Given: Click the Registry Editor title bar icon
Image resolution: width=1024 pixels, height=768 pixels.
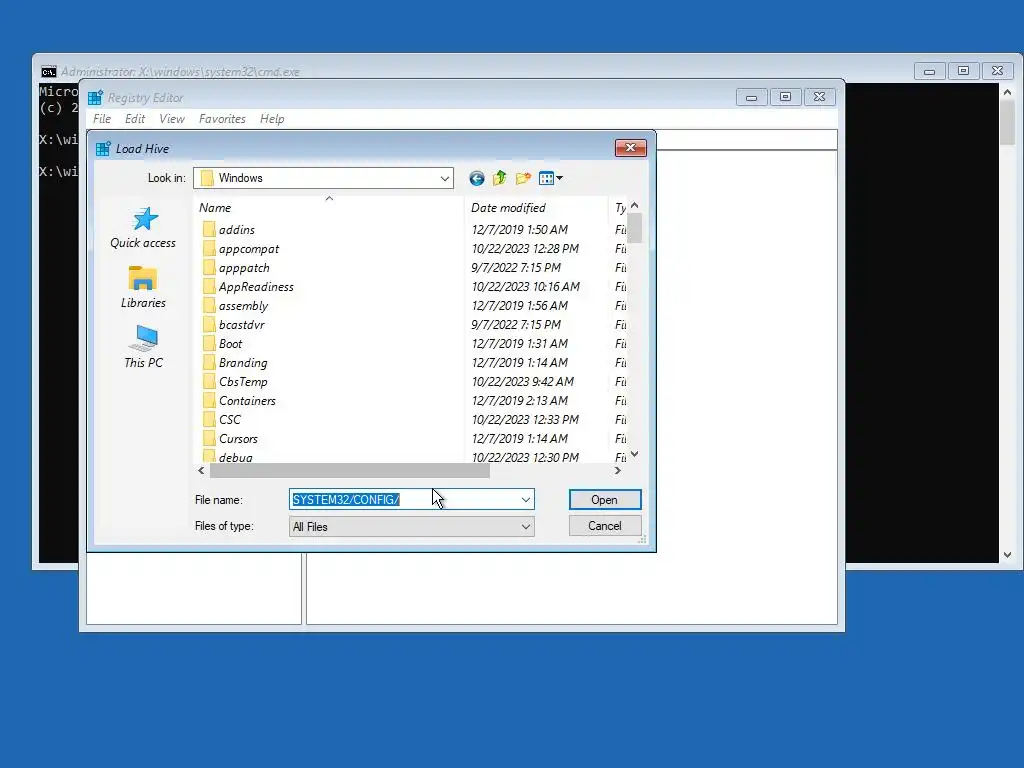Looking at the screenshot, I should (x=95, y=98).
